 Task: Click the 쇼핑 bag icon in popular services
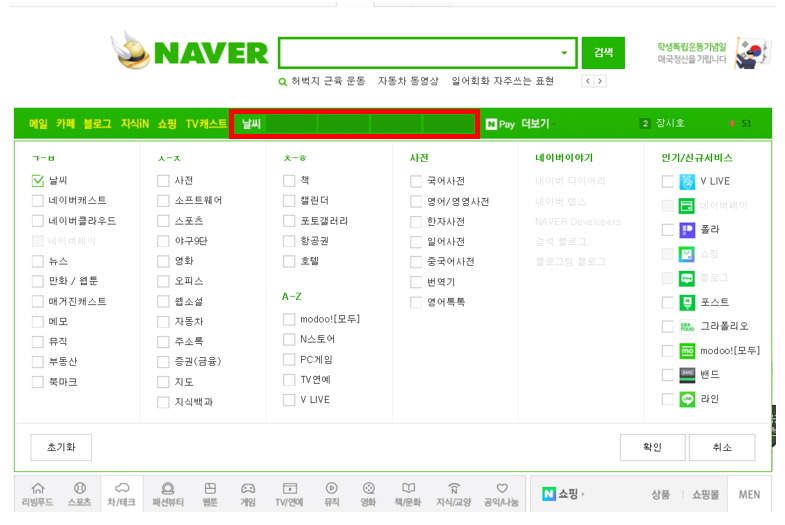tap(687, 254)
